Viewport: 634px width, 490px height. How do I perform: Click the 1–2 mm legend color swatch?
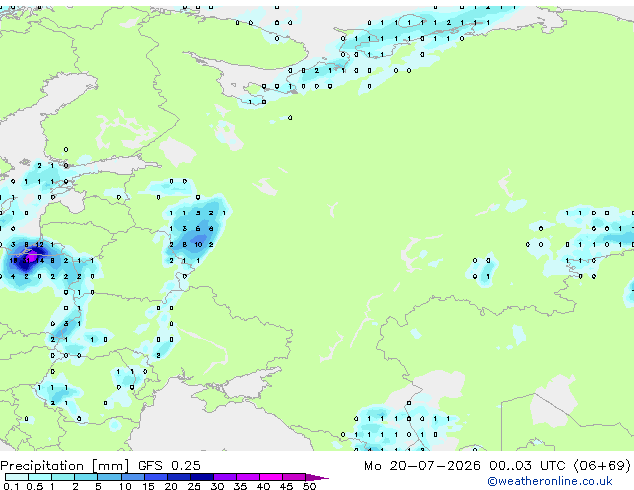[63, 477]
